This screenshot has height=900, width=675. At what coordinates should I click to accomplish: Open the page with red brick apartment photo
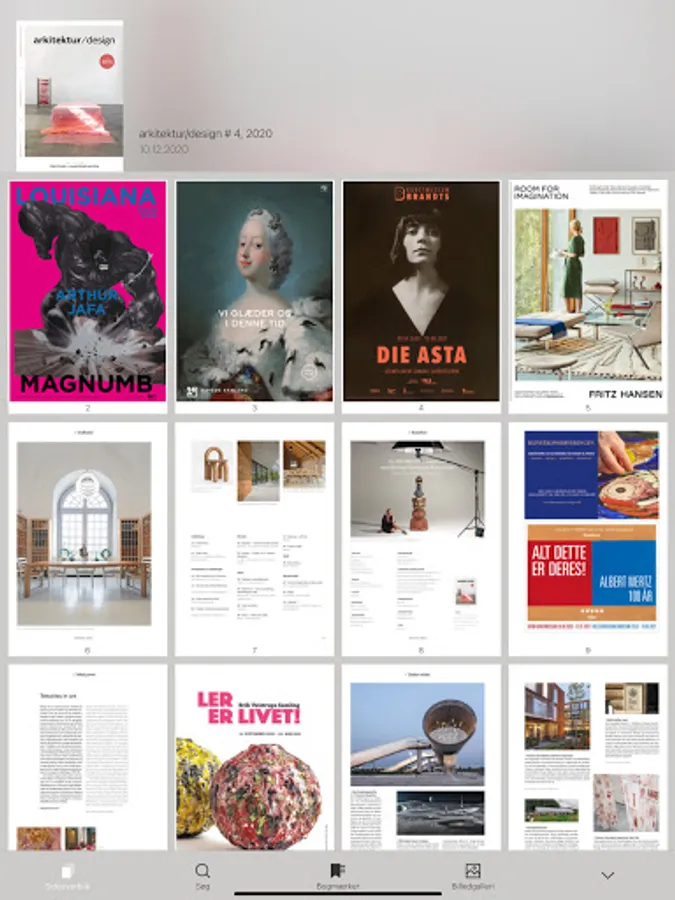click(x=588, y=758)
